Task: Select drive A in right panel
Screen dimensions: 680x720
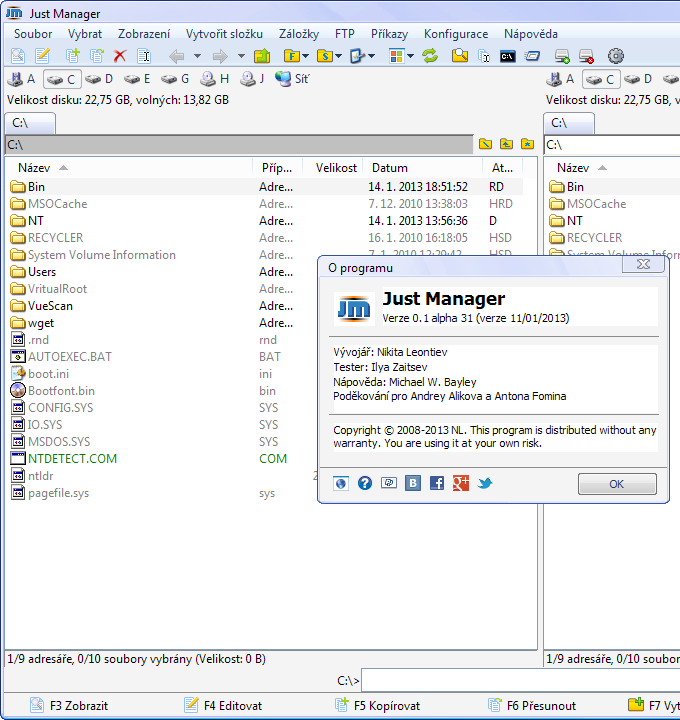Action: point(560,79)
